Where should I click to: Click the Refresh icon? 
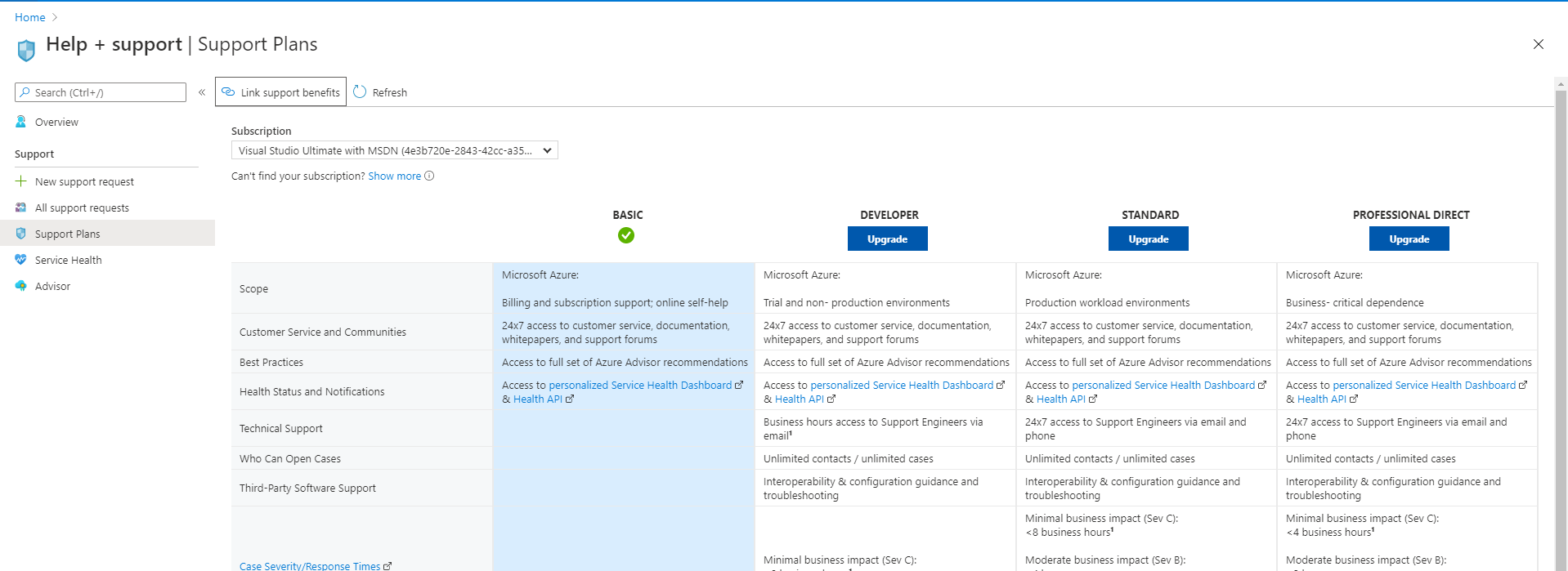coord(360,92)
